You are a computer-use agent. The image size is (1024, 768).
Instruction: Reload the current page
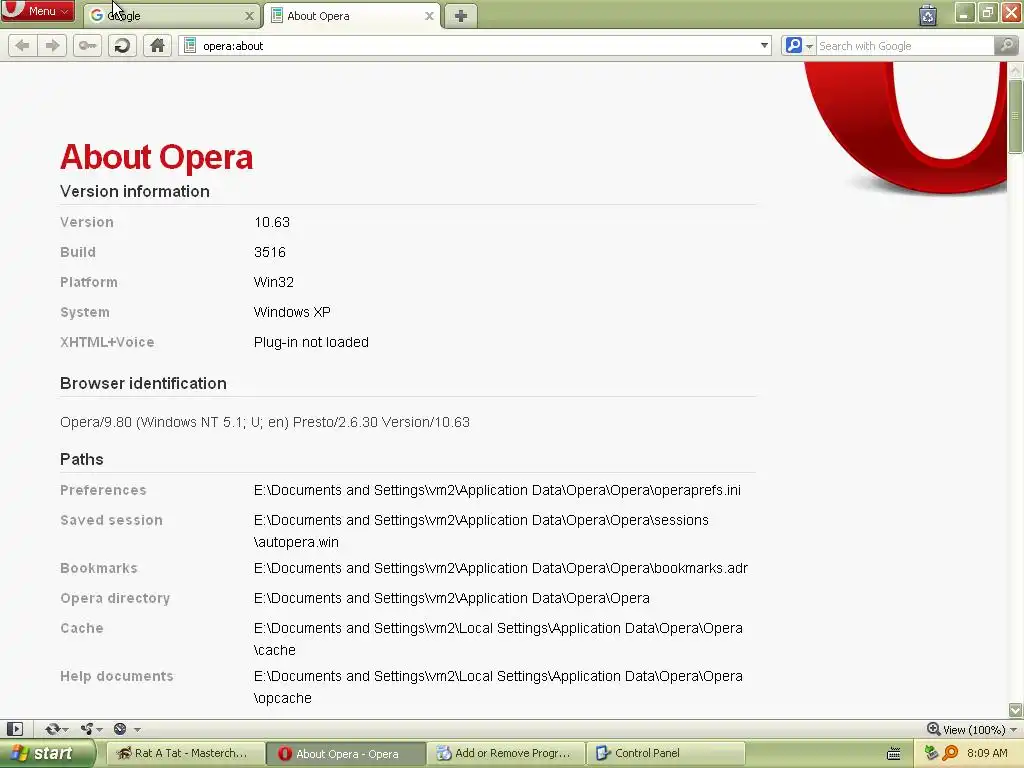pyautogui.click(x=122, y=46)
